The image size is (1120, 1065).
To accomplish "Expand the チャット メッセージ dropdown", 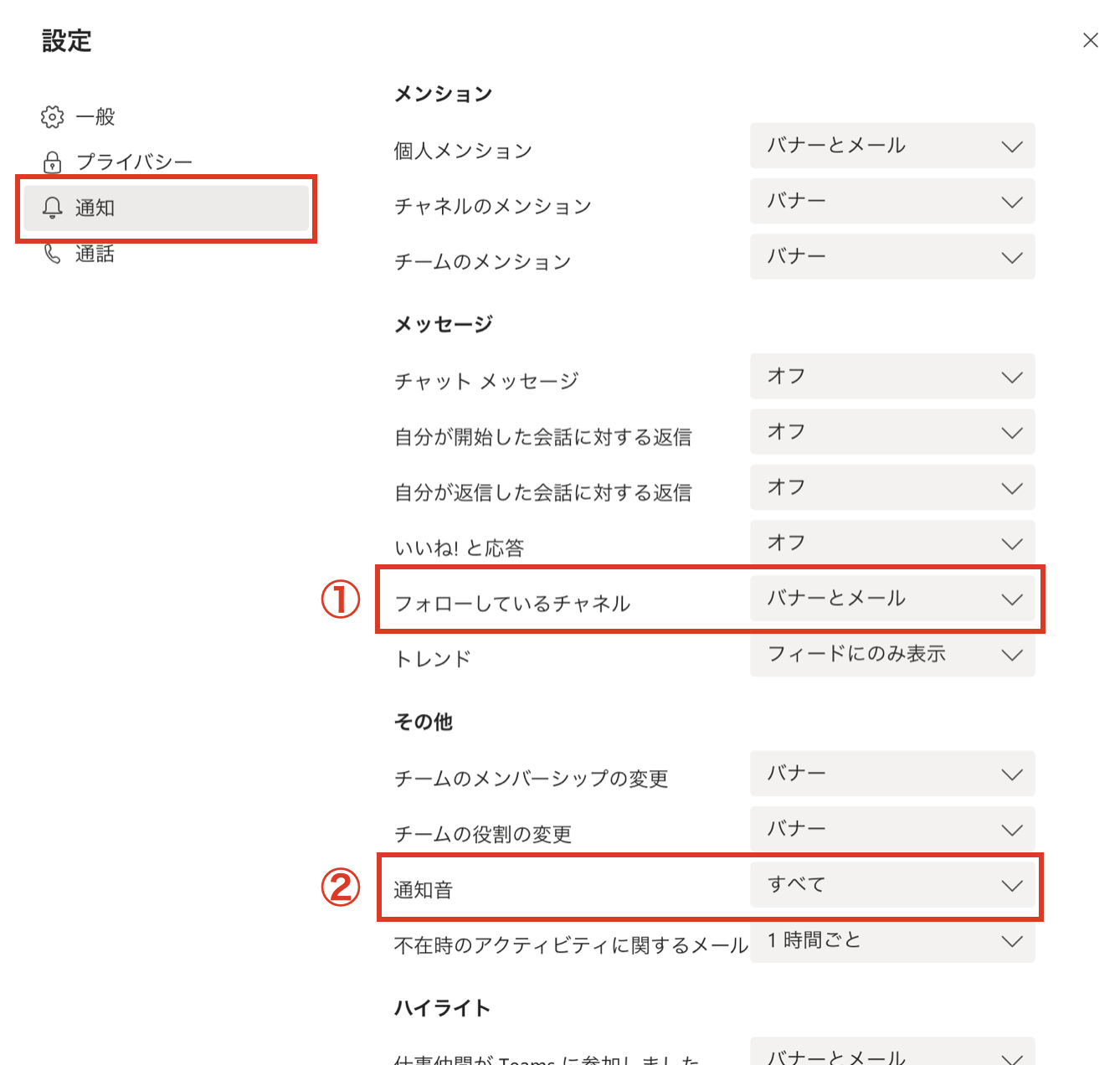I will pos(892,376).
